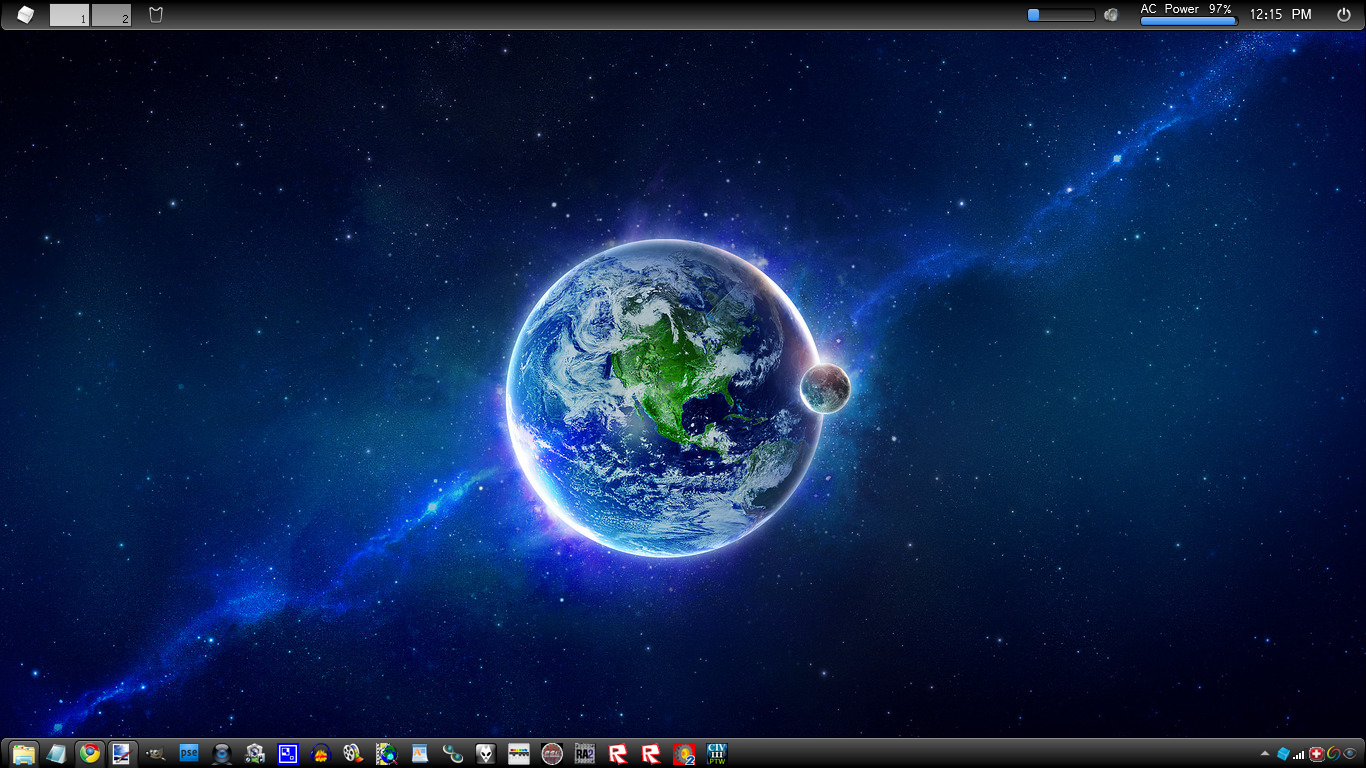The height and width of the screenshot is (768, 1366).
Task: Launch the webcam application icon
Action: (x=222, y=753)
